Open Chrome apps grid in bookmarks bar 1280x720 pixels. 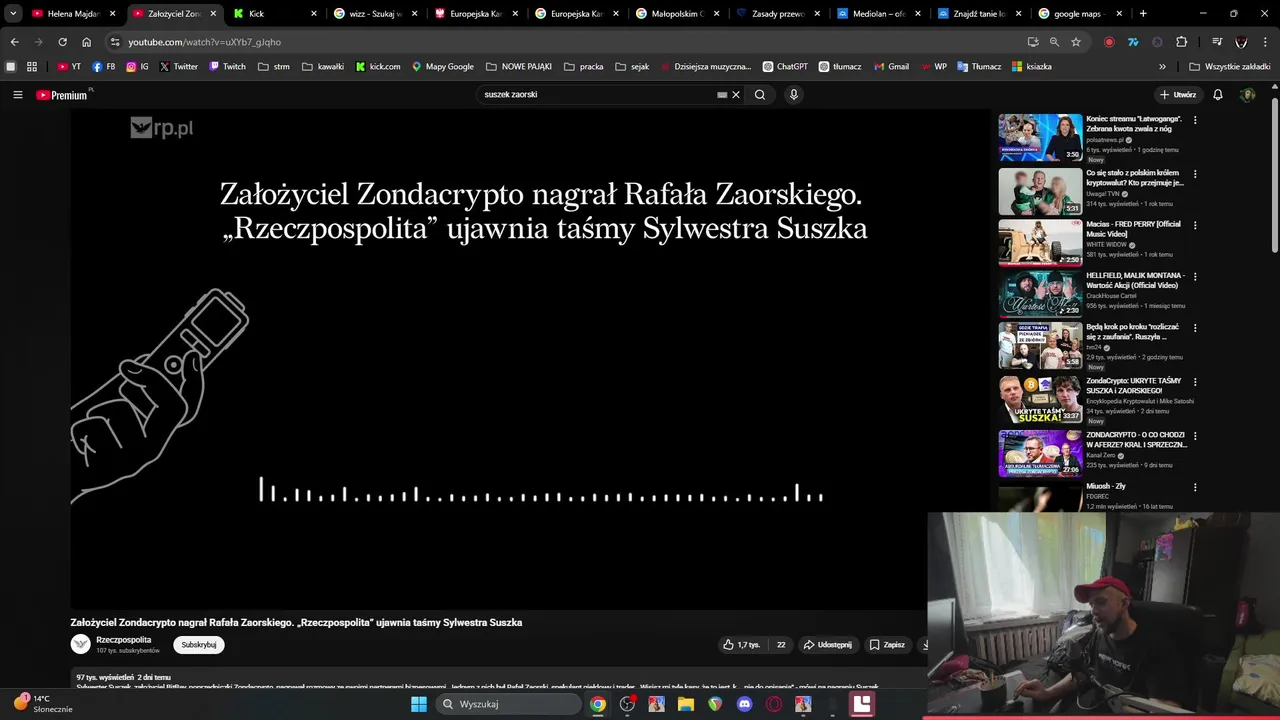pos(32,67)
